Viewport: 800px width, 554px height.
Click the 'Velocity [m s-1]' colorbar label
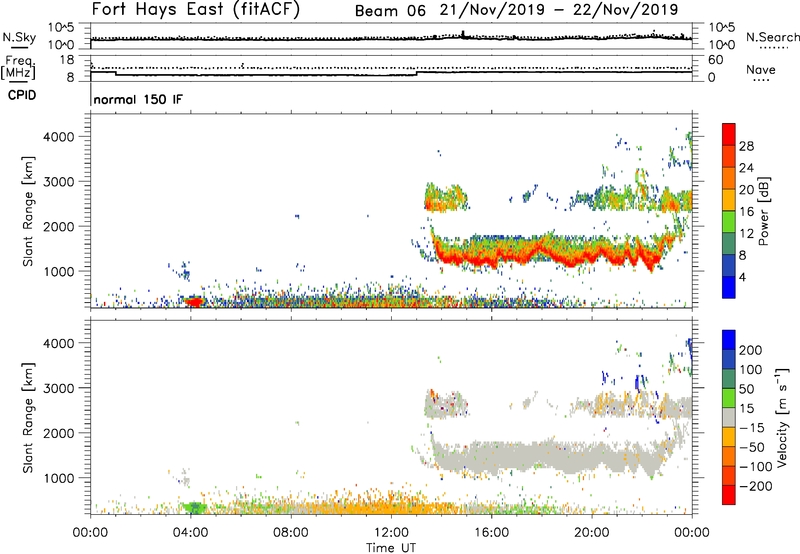782,418
